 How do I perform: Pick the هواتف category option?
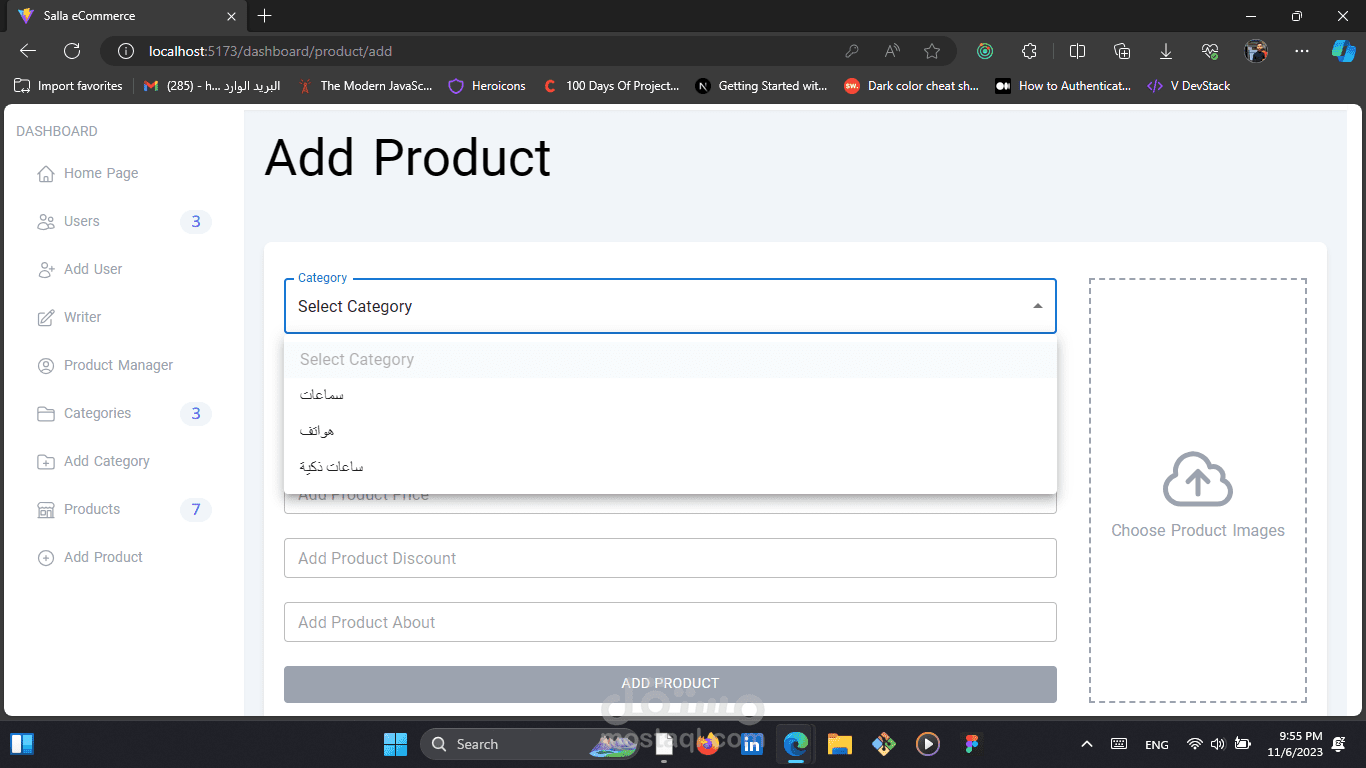[x=317, y=431]
